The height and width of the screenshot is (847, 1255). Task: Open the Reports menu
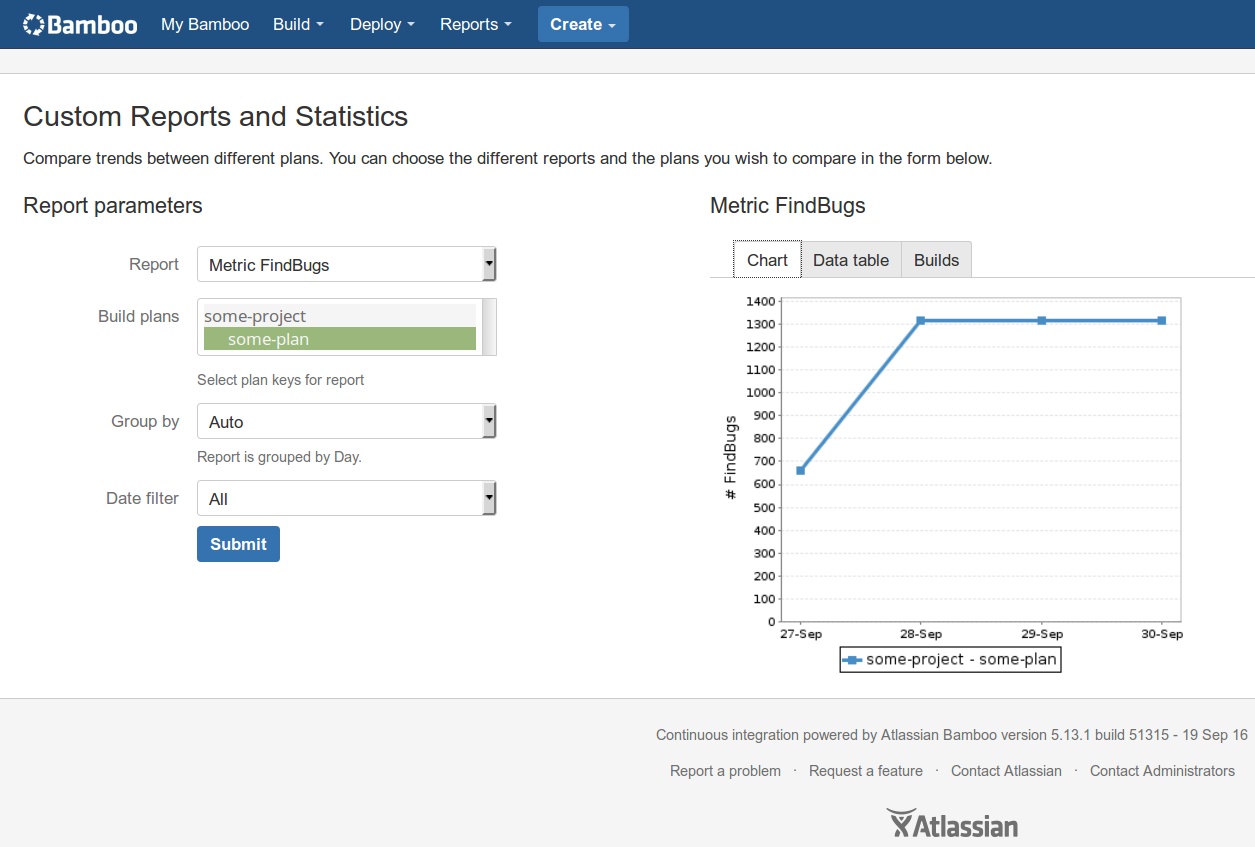click(x=475, y=24)
